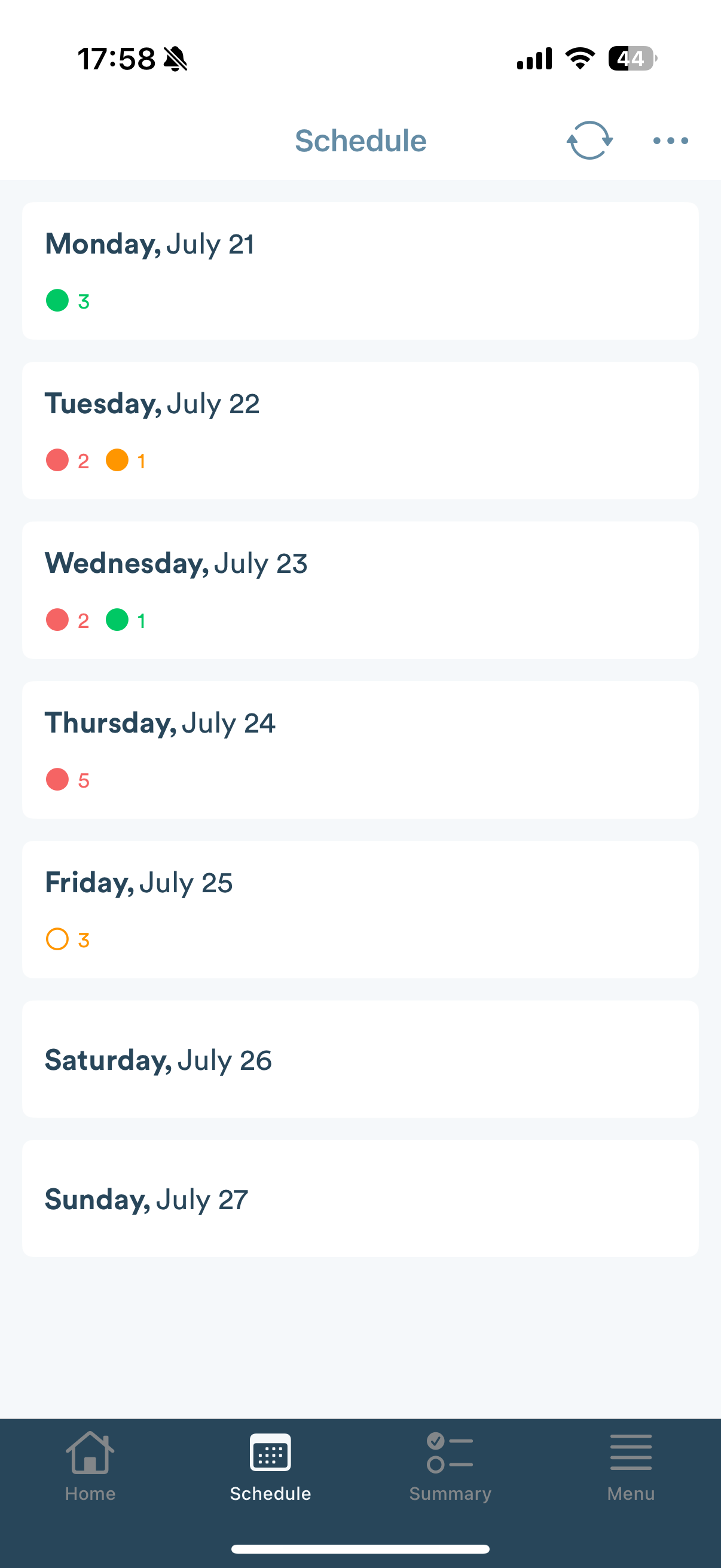Tap the battery indicator in status bar

(x=632, y=59)
